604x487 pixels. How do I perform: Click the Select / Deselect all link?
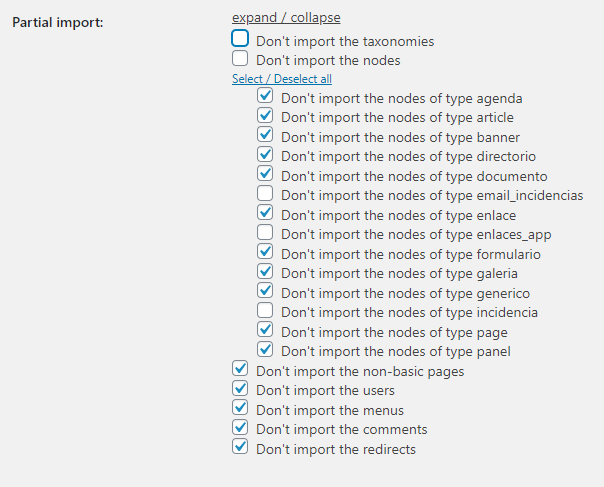click(281, 79)
